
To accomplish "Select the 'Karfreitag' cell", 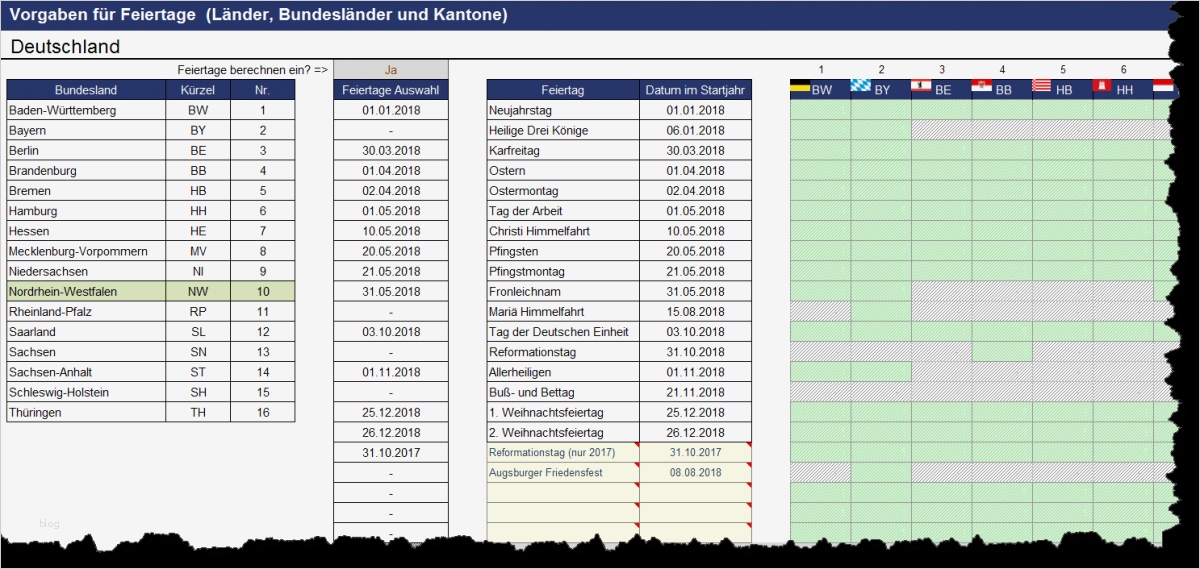I will [x=563, y=150].
